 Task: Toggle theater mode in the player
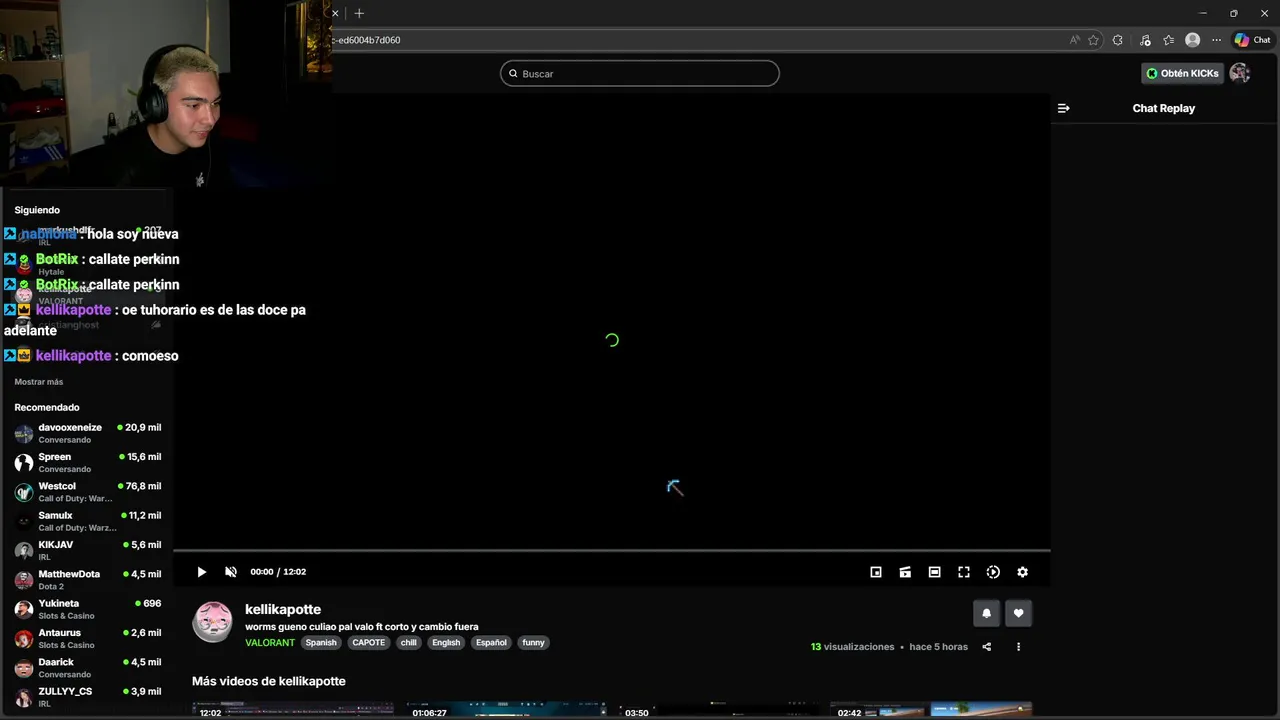point(934,572)
